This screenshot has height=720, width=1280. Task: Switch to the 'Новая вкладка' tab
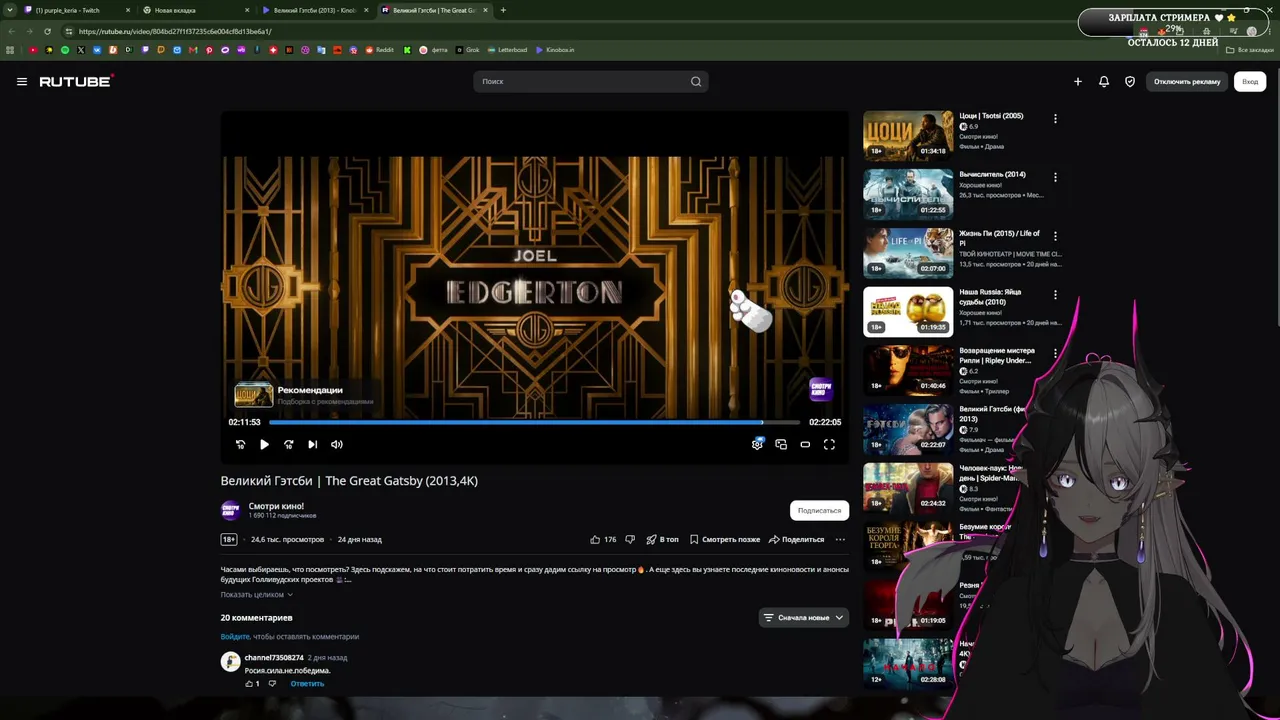195,10
